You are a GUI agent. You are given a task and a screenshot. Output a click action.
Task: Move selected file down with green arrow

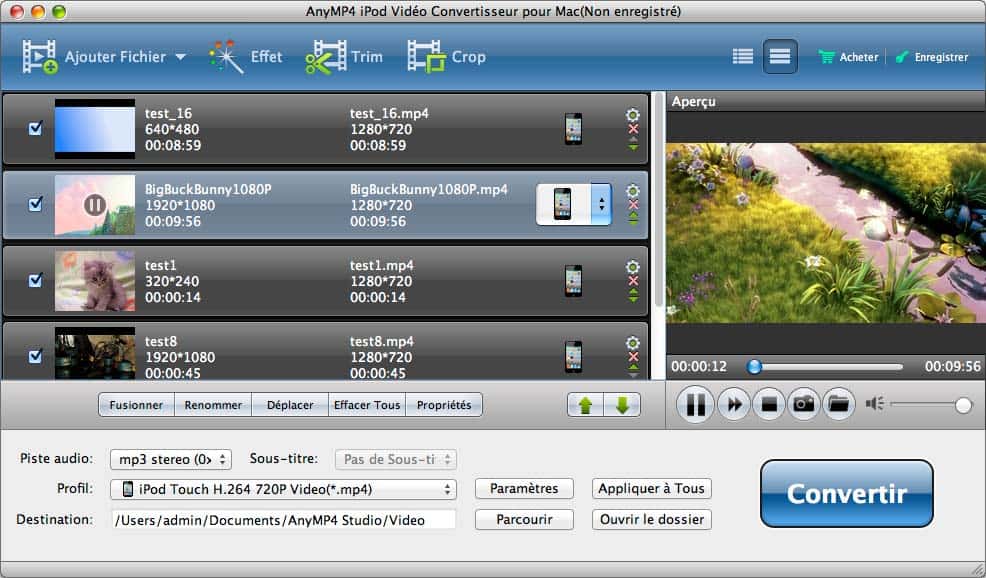tap(623, 405)
